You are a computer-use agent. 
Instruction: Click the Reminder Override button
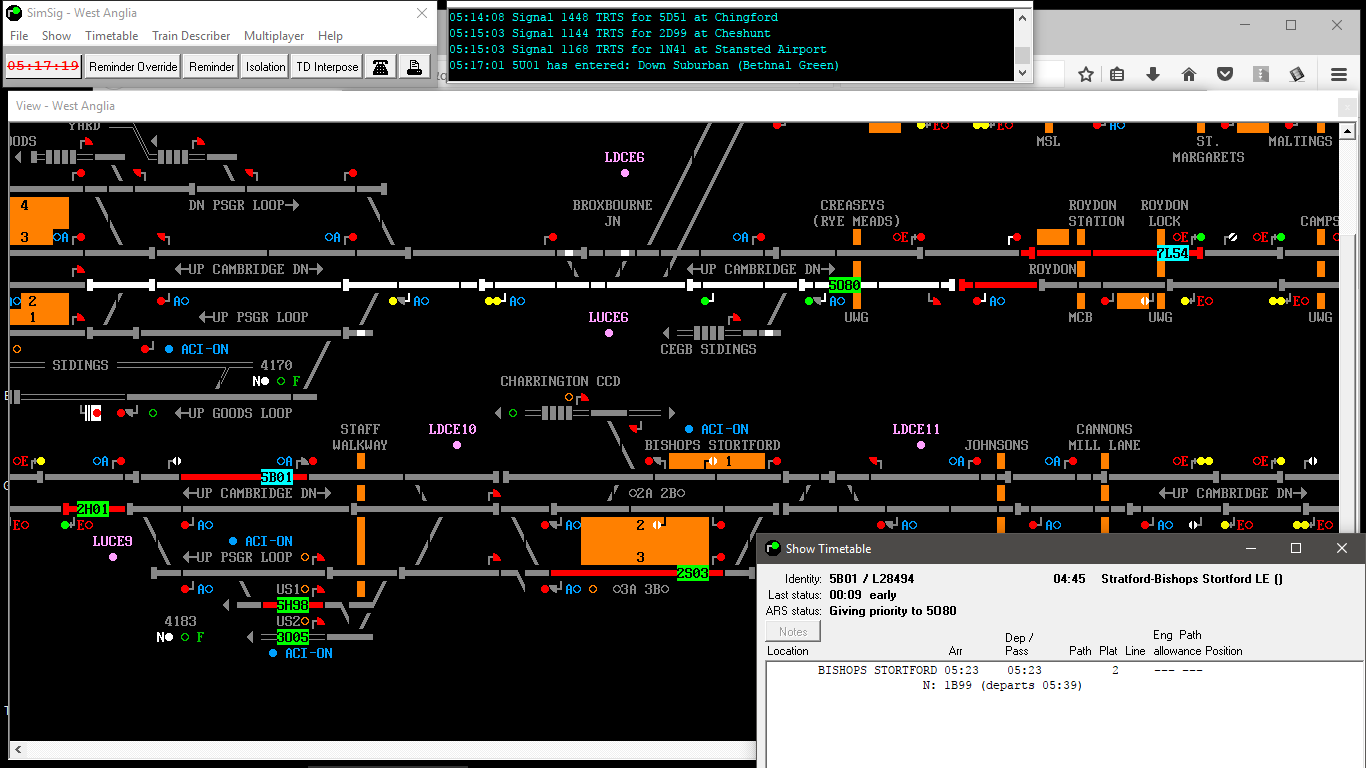[x=133, y=67]
